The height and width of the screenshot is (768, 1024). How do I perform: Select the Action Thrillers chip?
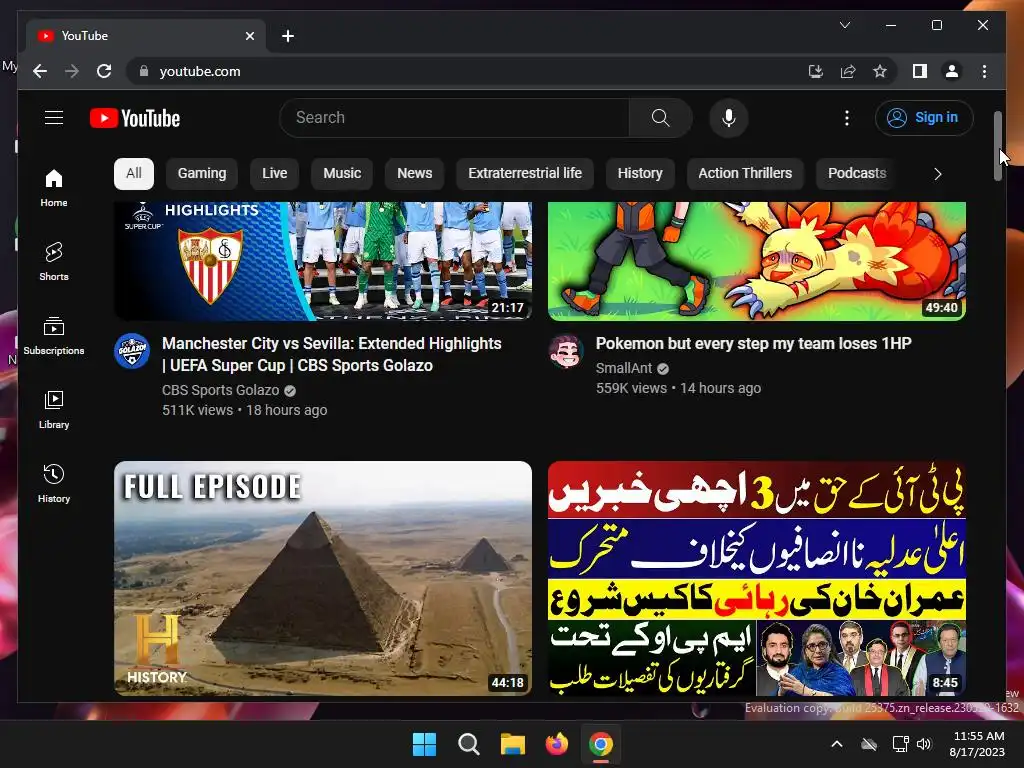[x=745, y=174]
